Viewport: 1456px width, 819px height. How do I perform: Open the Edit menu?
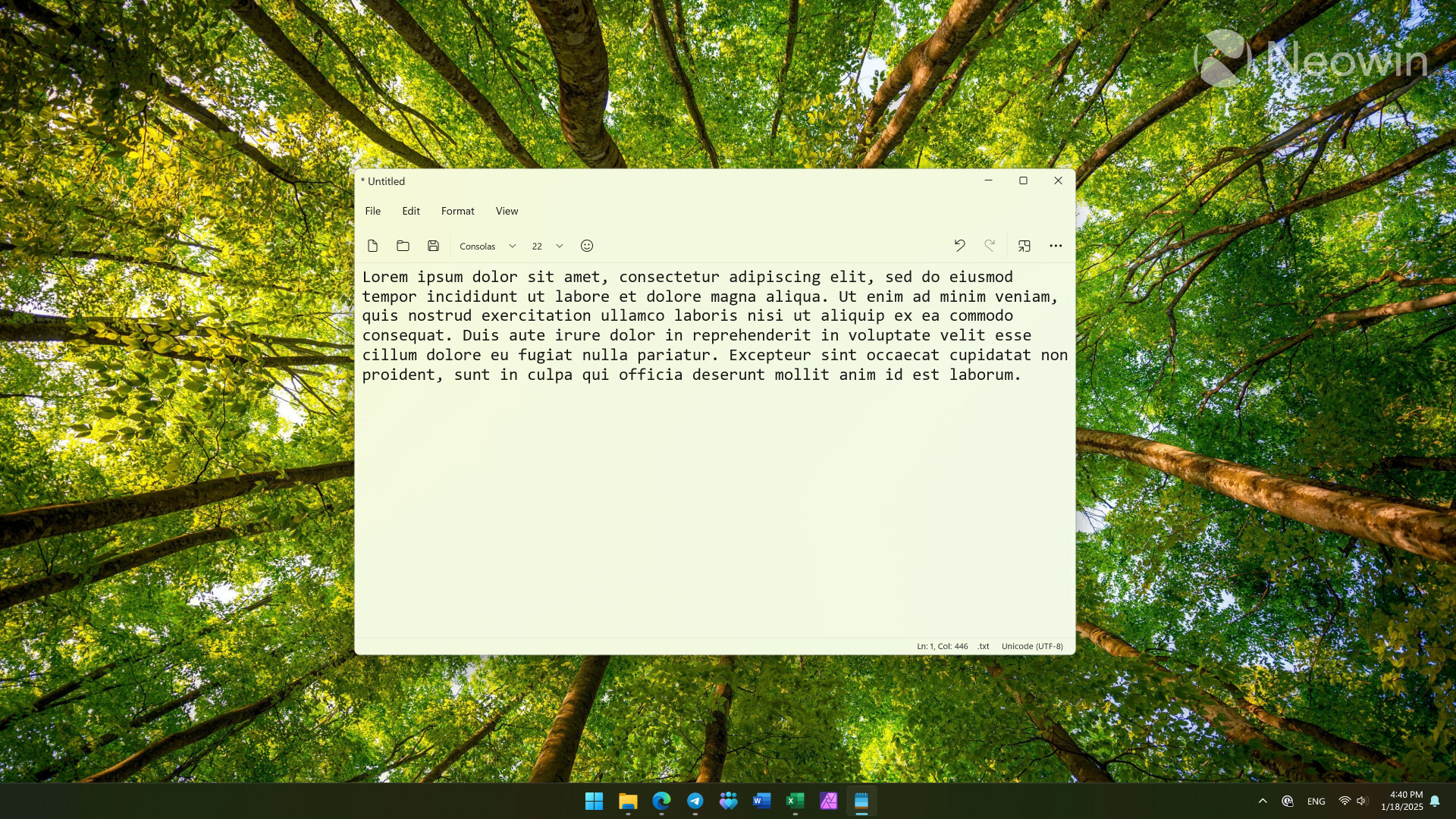(411, 211)
